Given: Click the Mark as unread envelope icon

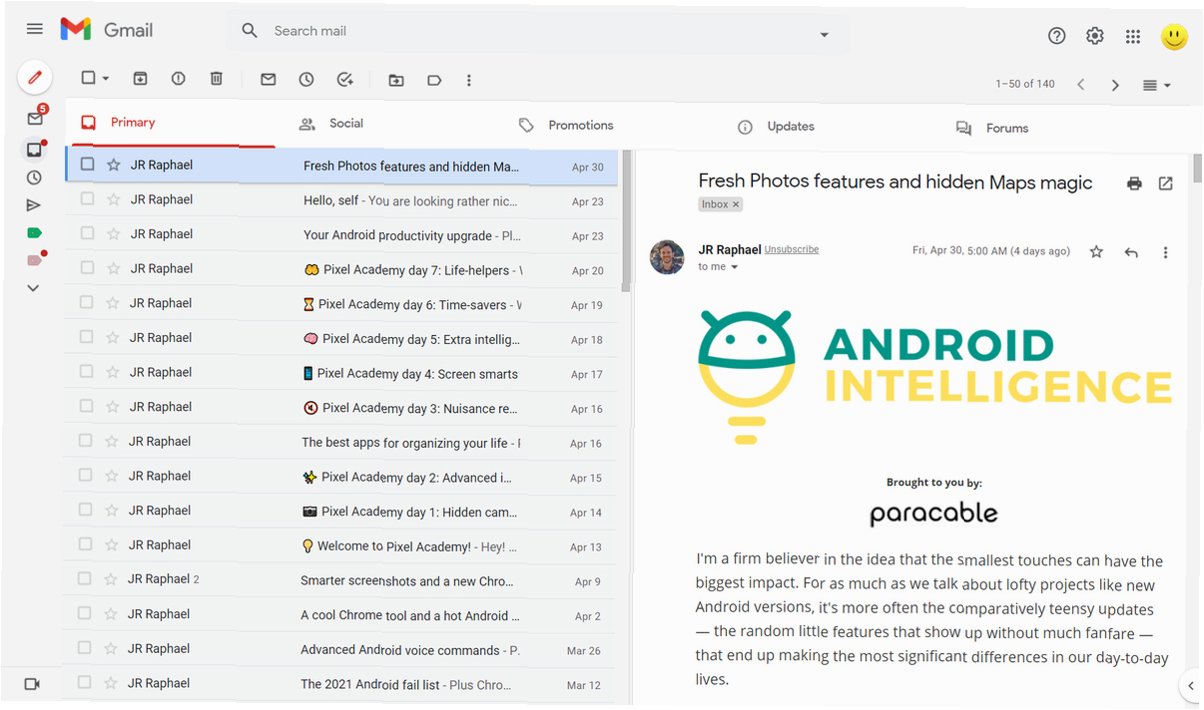Looking at the screenshot, I should click(x=268, y=79).
